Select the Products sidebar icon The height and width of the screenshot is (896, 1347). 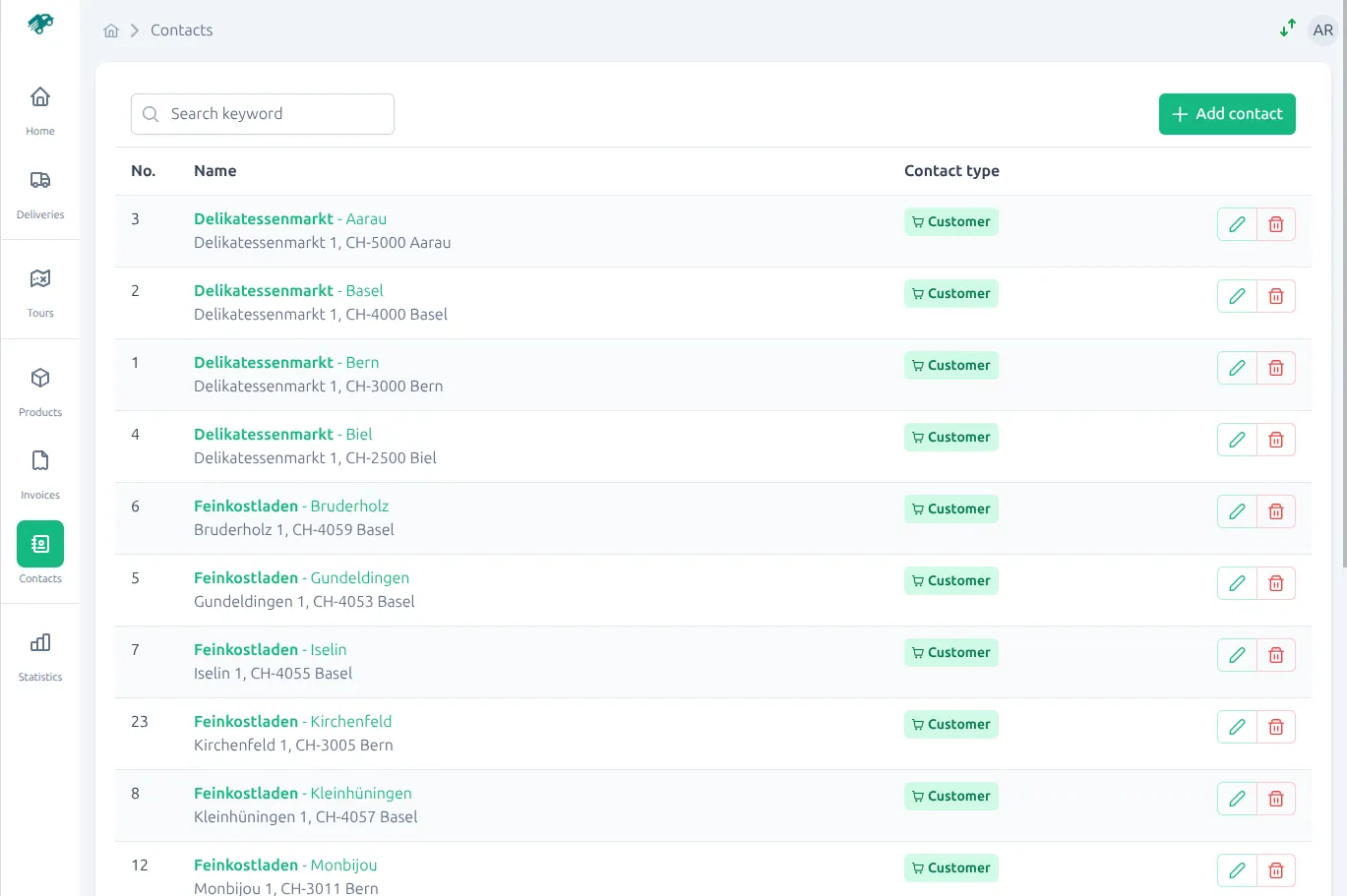(x=39, y=390)
